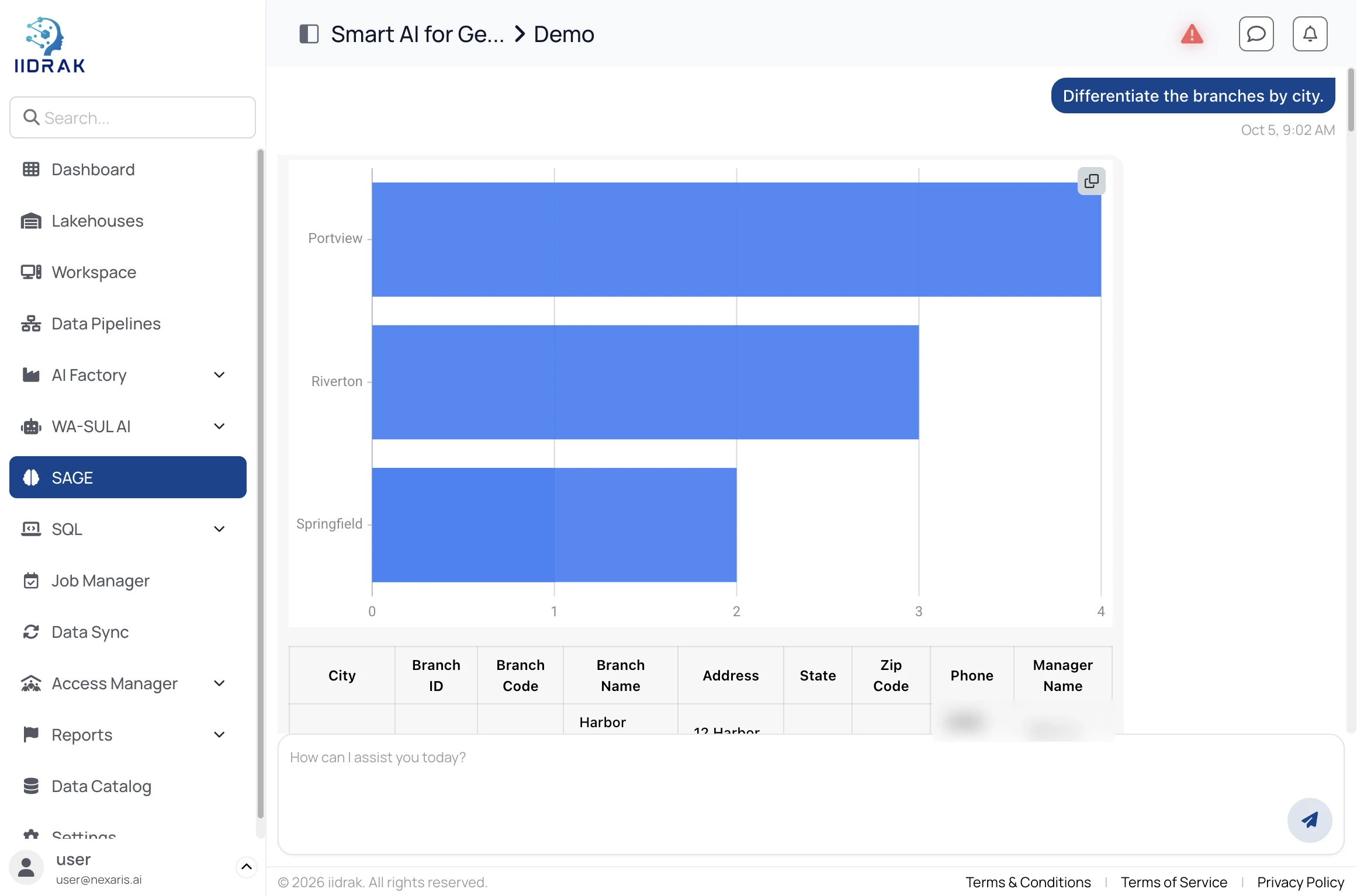The height and width of the screenshot is (896, 1357).
Task: Expand the SQL submenu chevron
Action: pos(219,529)
